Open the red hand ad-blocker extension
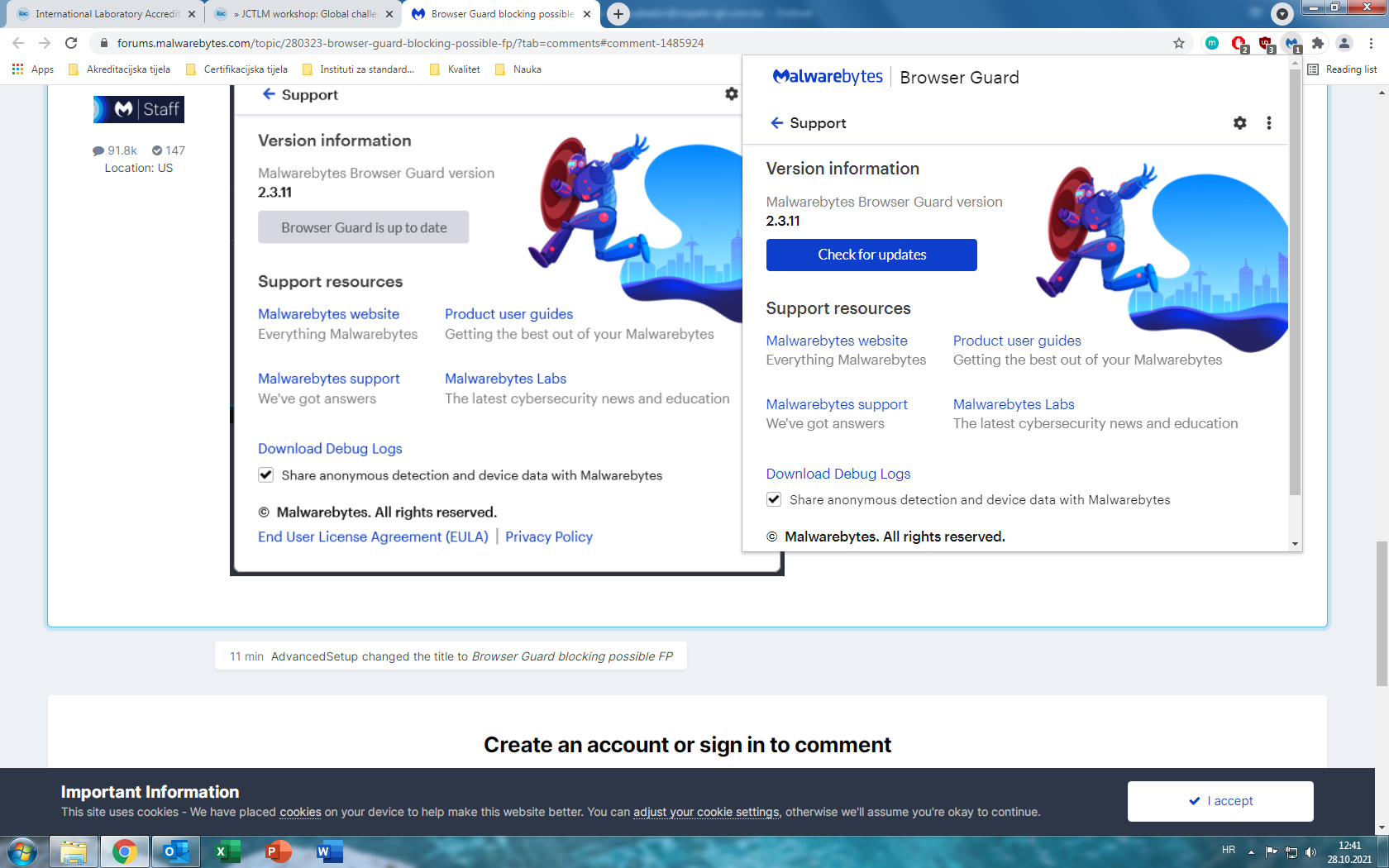Screen dimensions: 1389x868 point(1239,43)
